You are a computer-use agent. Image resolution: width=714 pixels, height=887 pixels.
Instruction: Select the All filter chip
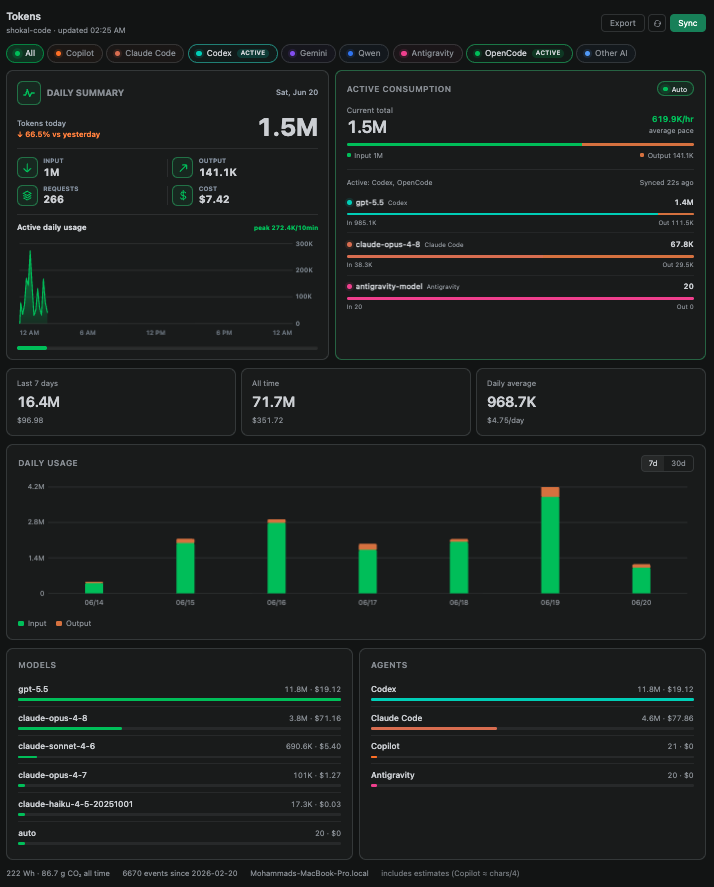click(25, 53)
